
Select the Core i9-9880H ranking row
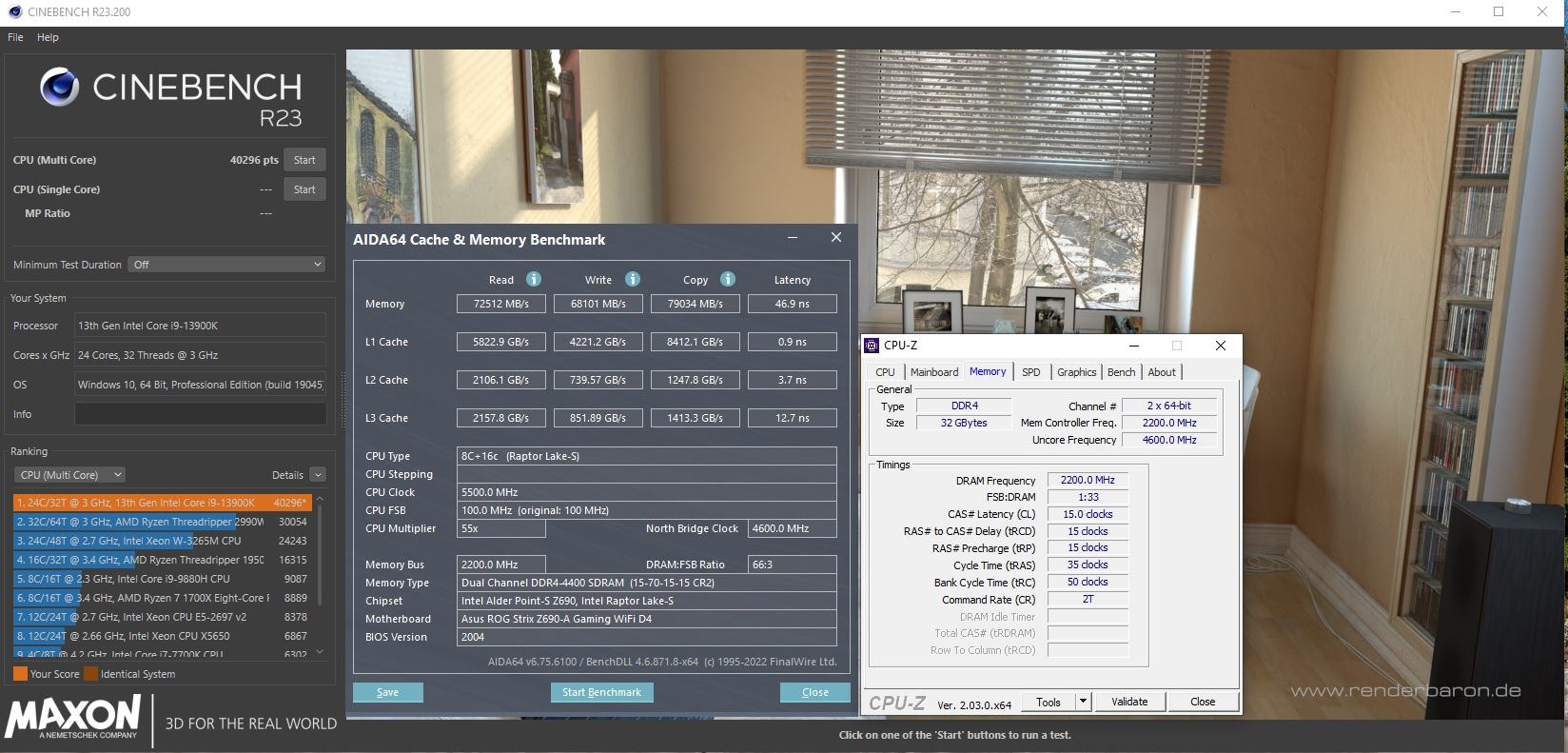[x=162, y=579]
